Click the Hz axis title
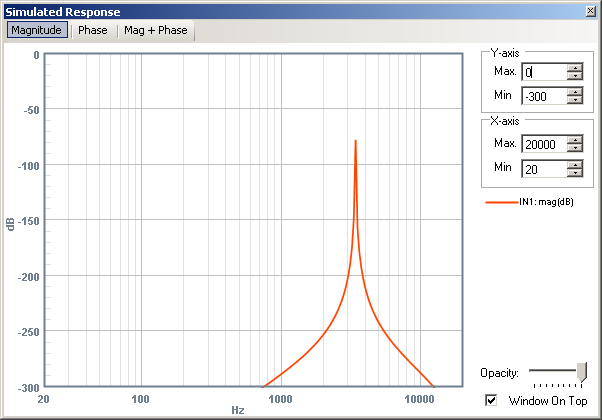 coord(238,410)
